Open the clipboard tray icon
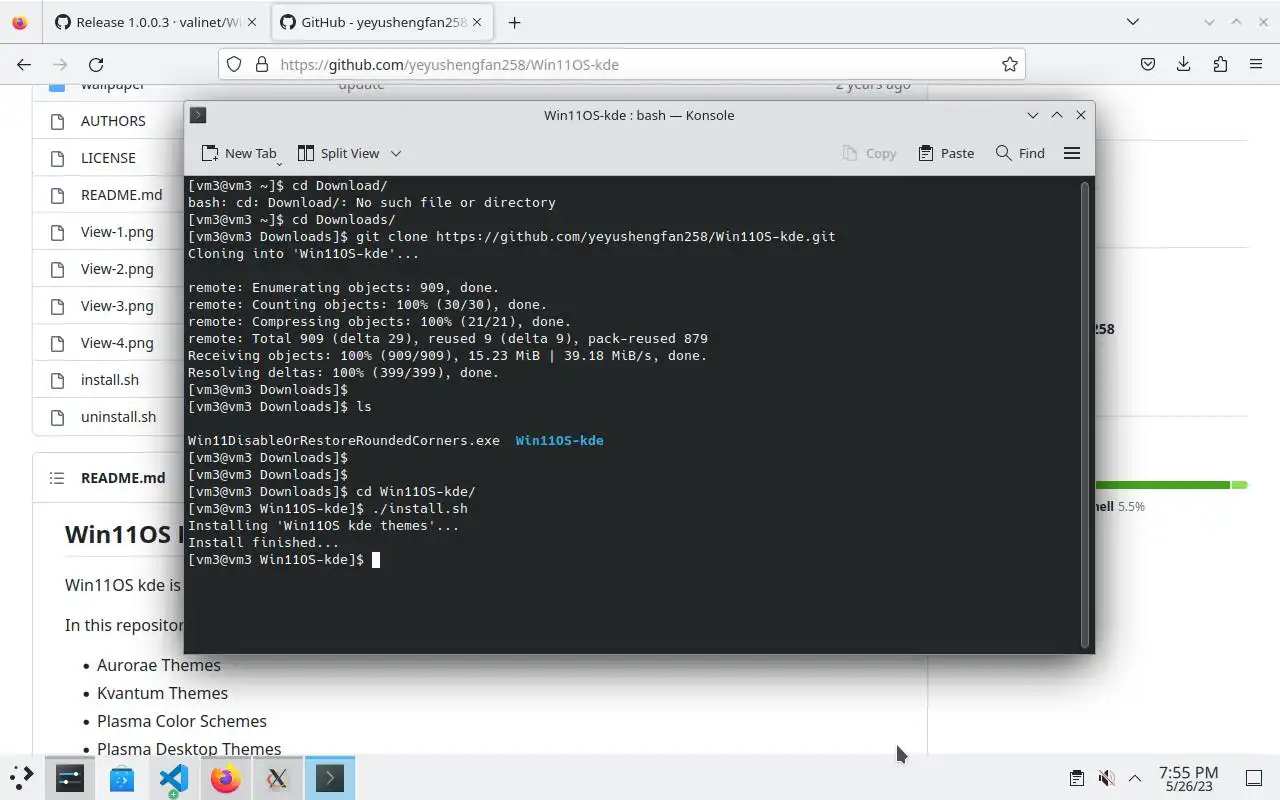1280x800 pixels. (1076, 777)
